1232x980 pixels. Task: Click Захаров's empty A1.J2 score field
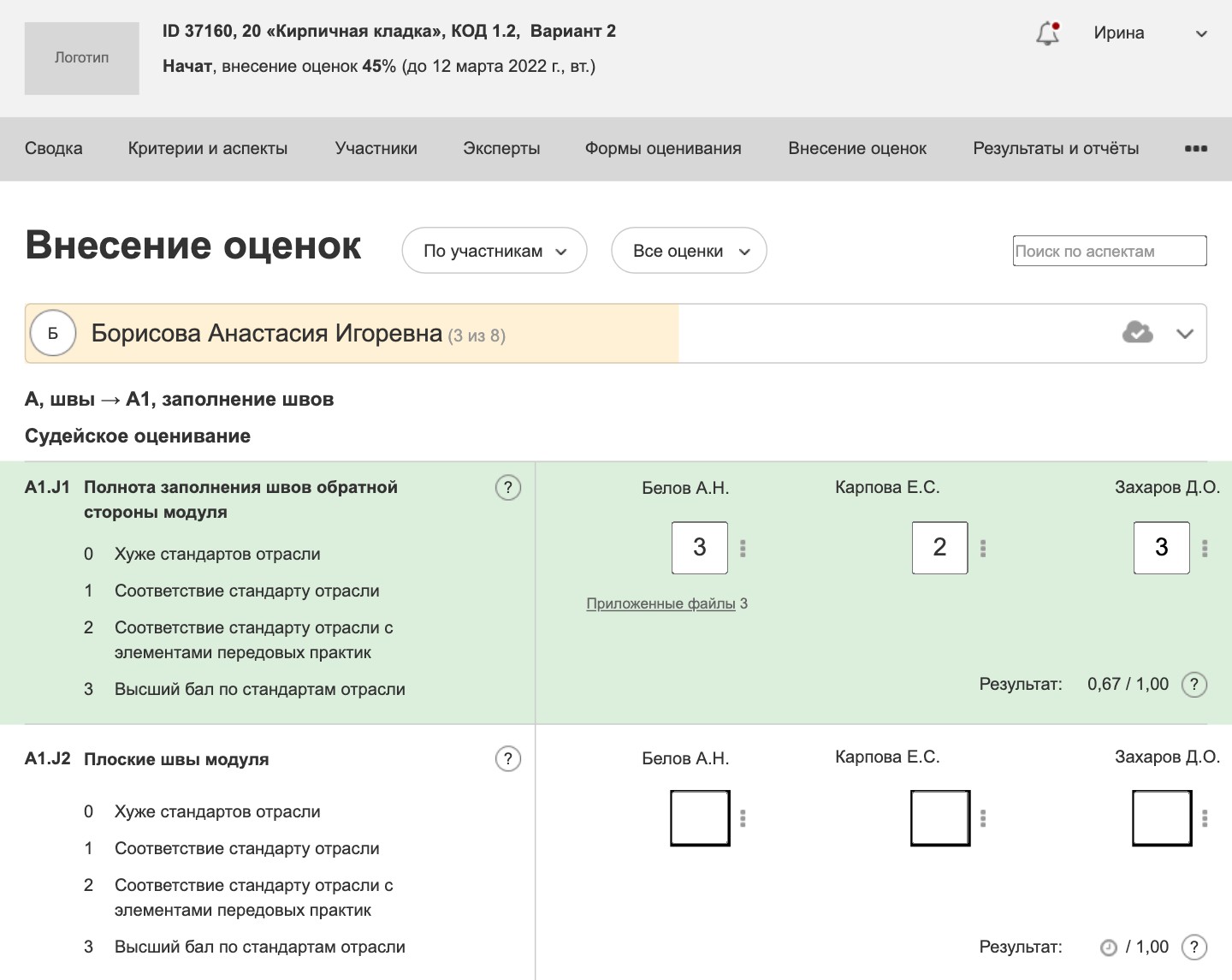1162,818
